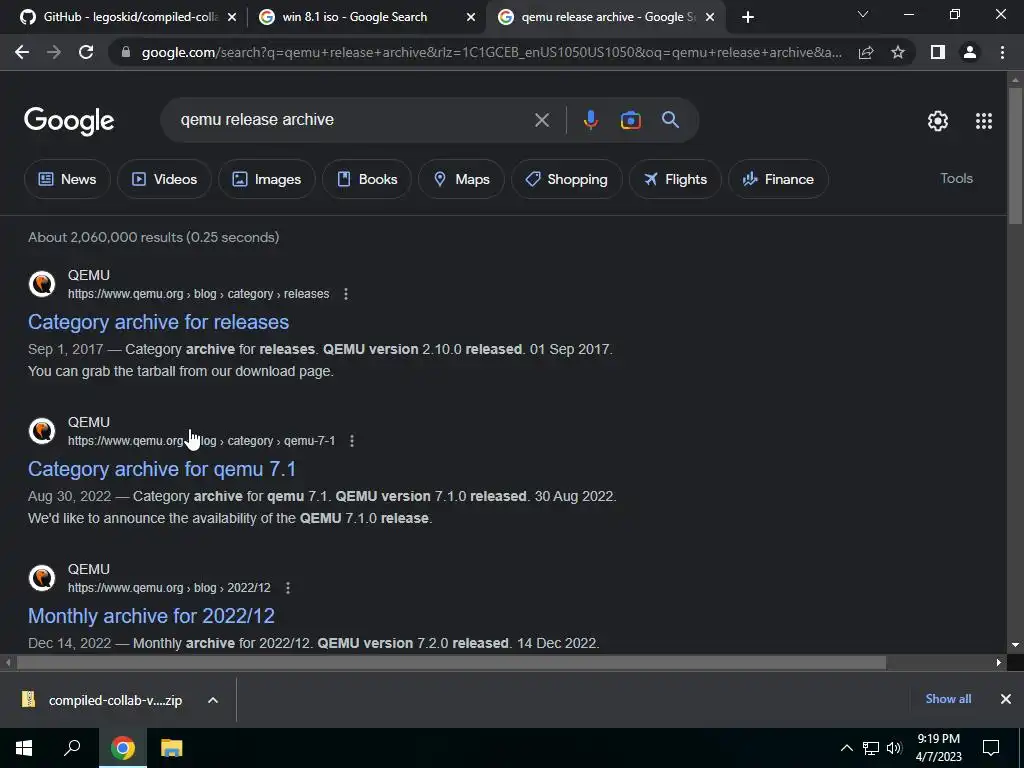This screenshot has height=768, width=1024.
Task: Open options for the 2022/12 result
Action: click(x=288, y=588)
